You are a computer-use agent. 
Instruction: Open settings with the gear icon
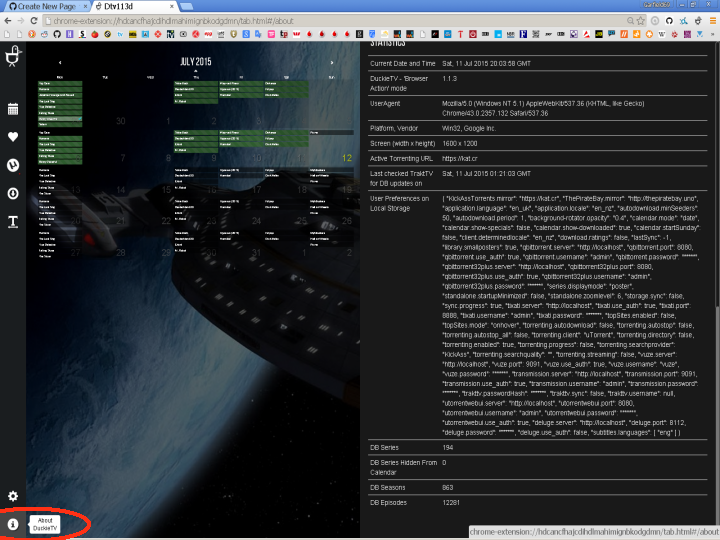[13, 496]
